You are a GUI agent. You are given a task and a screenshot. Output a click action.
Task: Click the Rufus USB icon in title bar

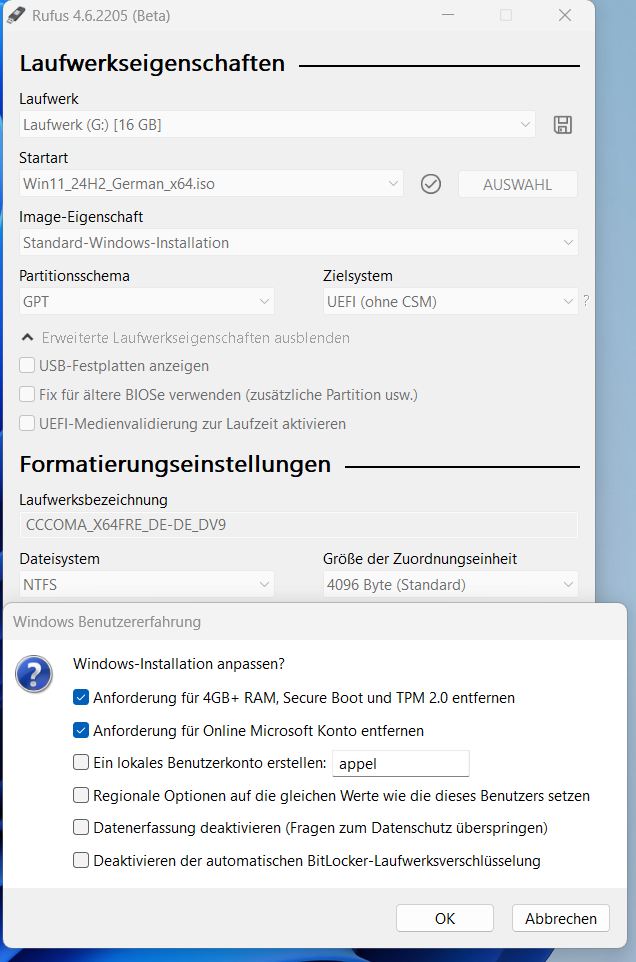(15, 15)
